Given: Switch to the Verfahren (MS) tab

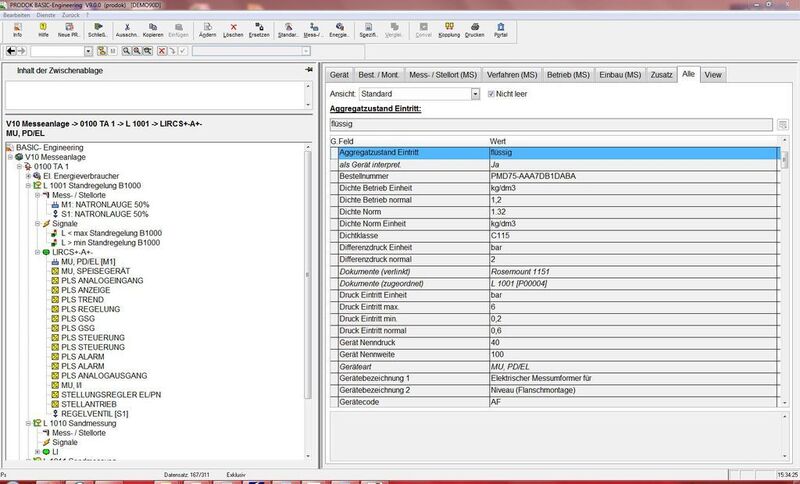Looking at the screenshot, I should click(511, 74).
